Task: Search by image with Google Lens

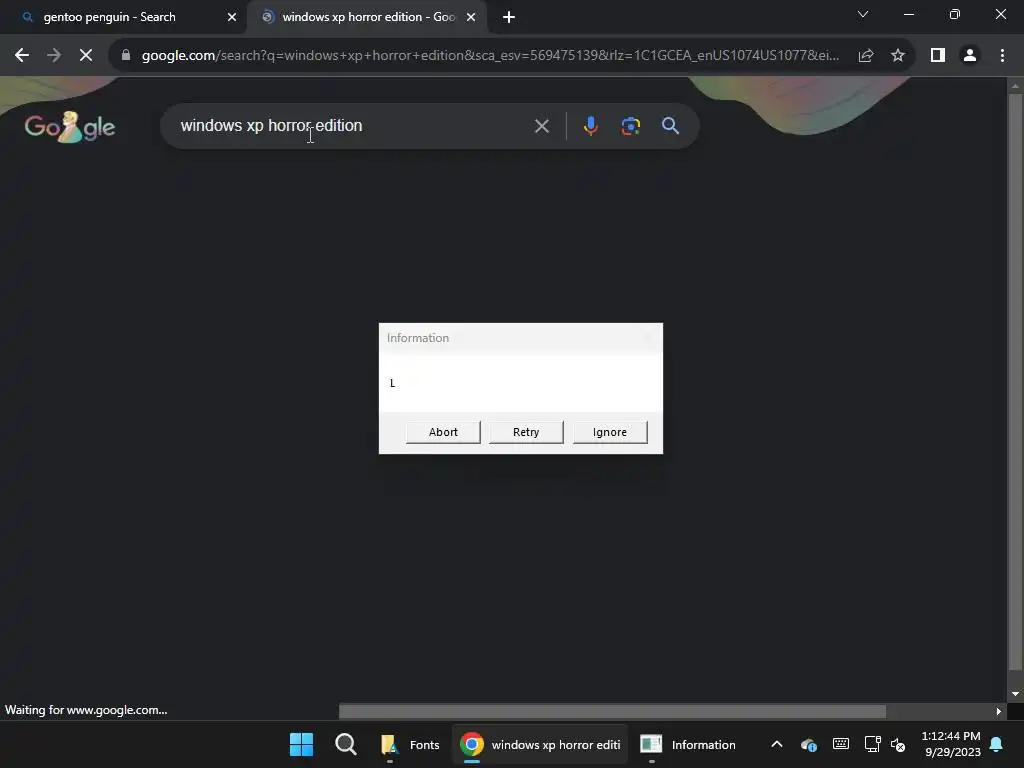Action: pos(630,126)
